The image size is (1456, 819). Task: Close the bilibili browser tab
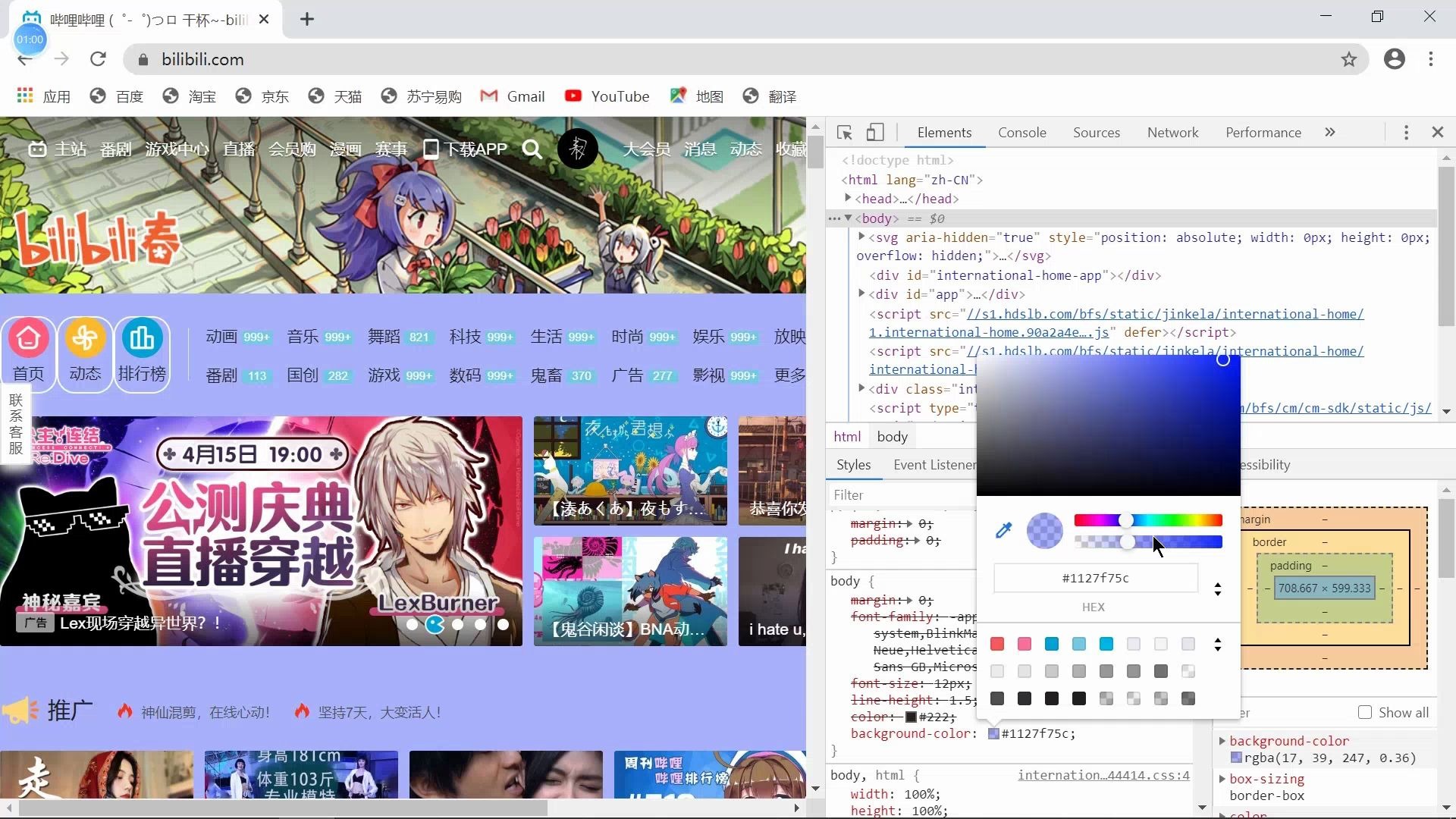[x=264, y=19]
